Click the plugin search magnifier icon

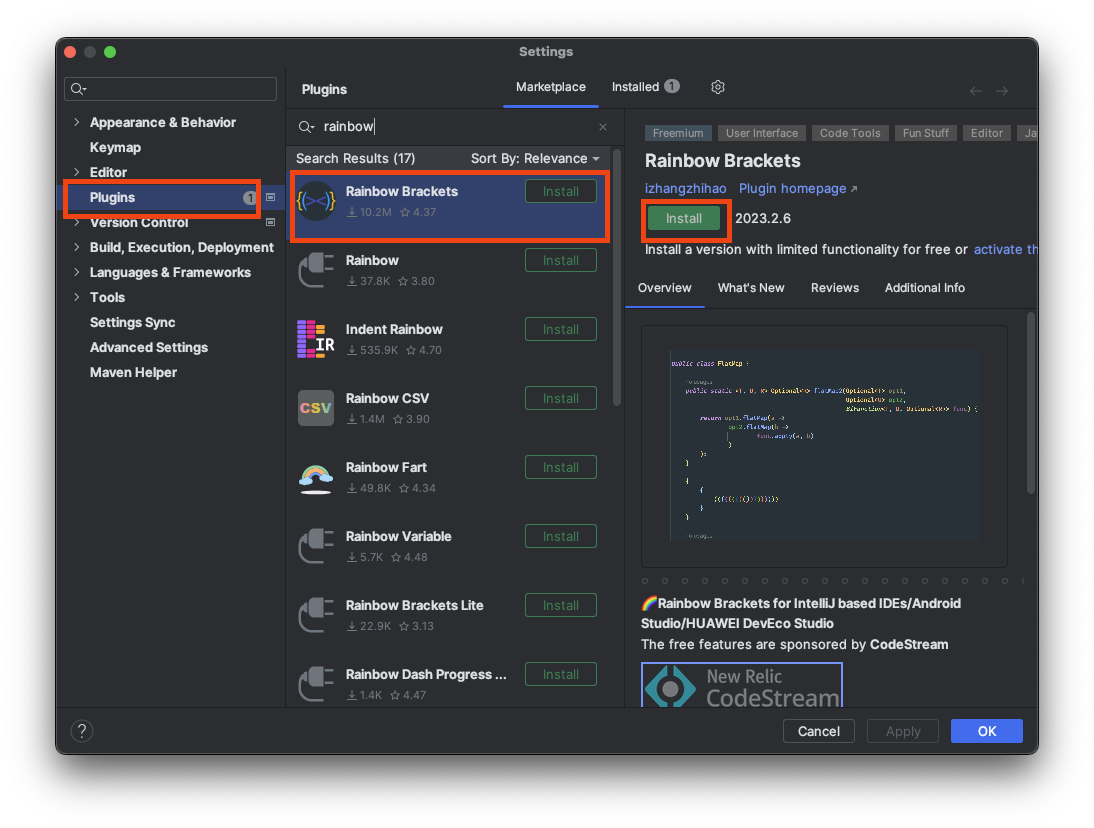pyautogui.click(x=306, y=127)
